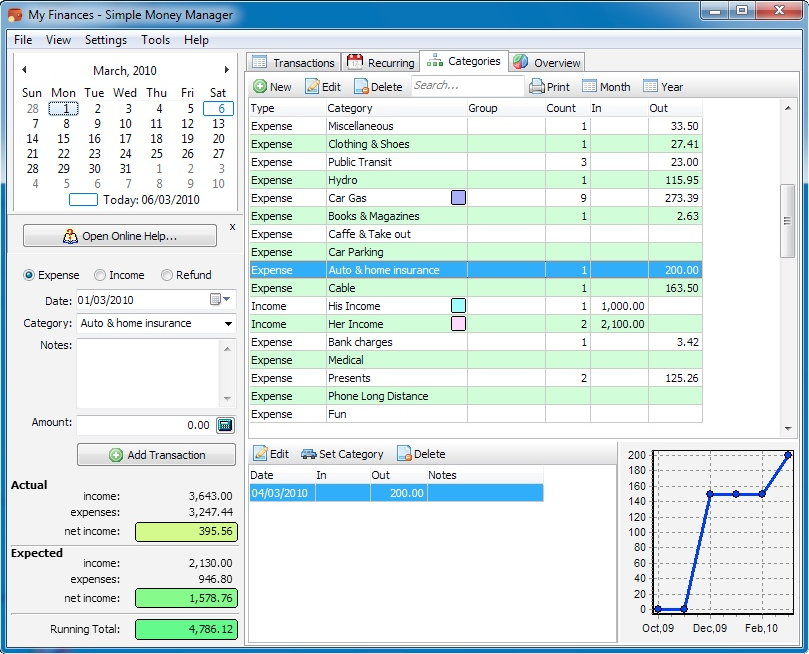
Task: Select the Refund radio button
Action: click(167, 275)
